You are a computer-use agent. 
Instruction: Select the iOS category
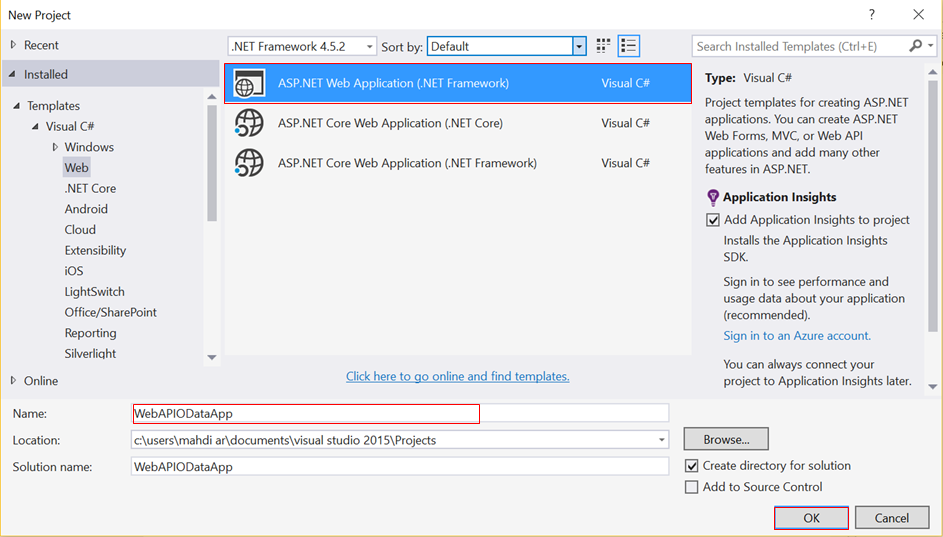[x=74, y=271]
